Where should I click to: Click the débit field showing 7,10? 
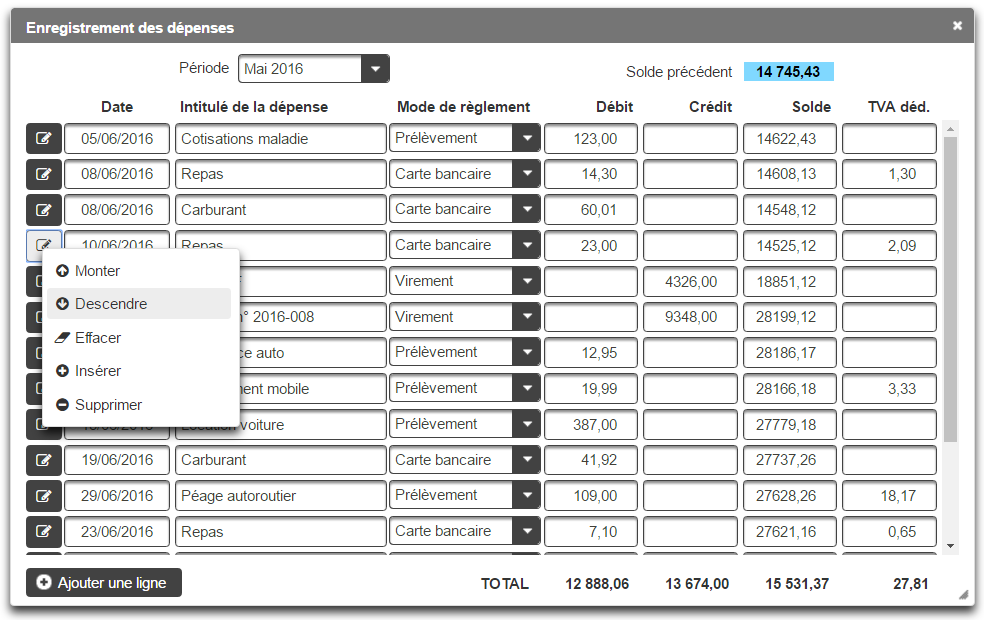(x=591, y=532)
